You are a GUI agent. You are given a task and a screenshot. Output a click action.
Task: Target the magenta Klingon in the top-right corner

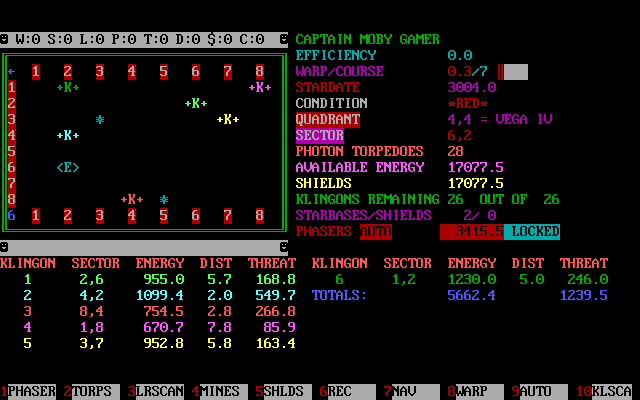(260, 87)
